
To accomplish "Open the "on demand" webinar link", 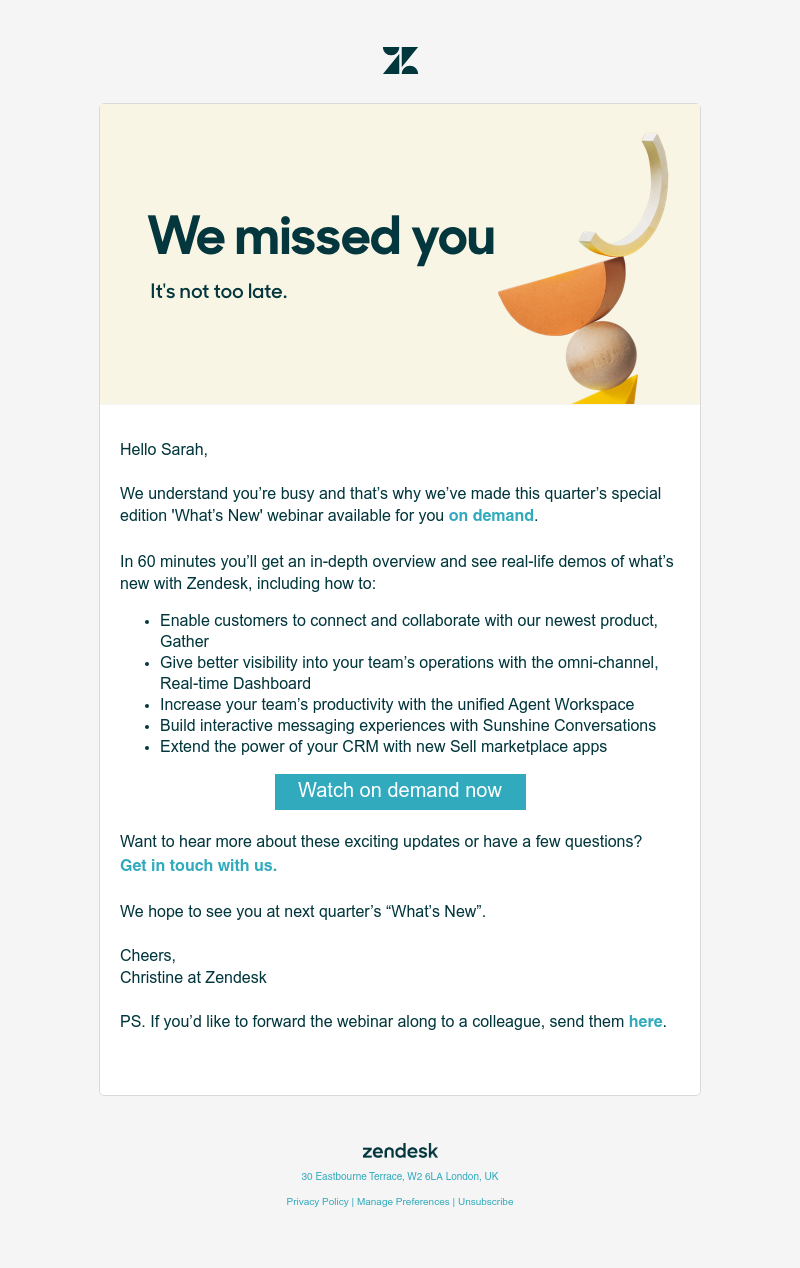I will coord(491,516).
